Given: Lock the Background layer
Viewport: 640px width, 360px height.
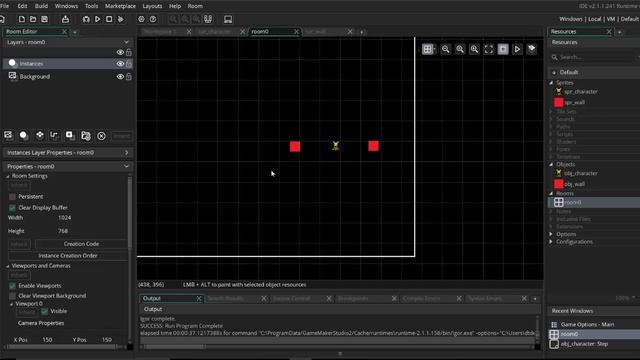Looking at the screenshot, I should click(x=129, y=77).
